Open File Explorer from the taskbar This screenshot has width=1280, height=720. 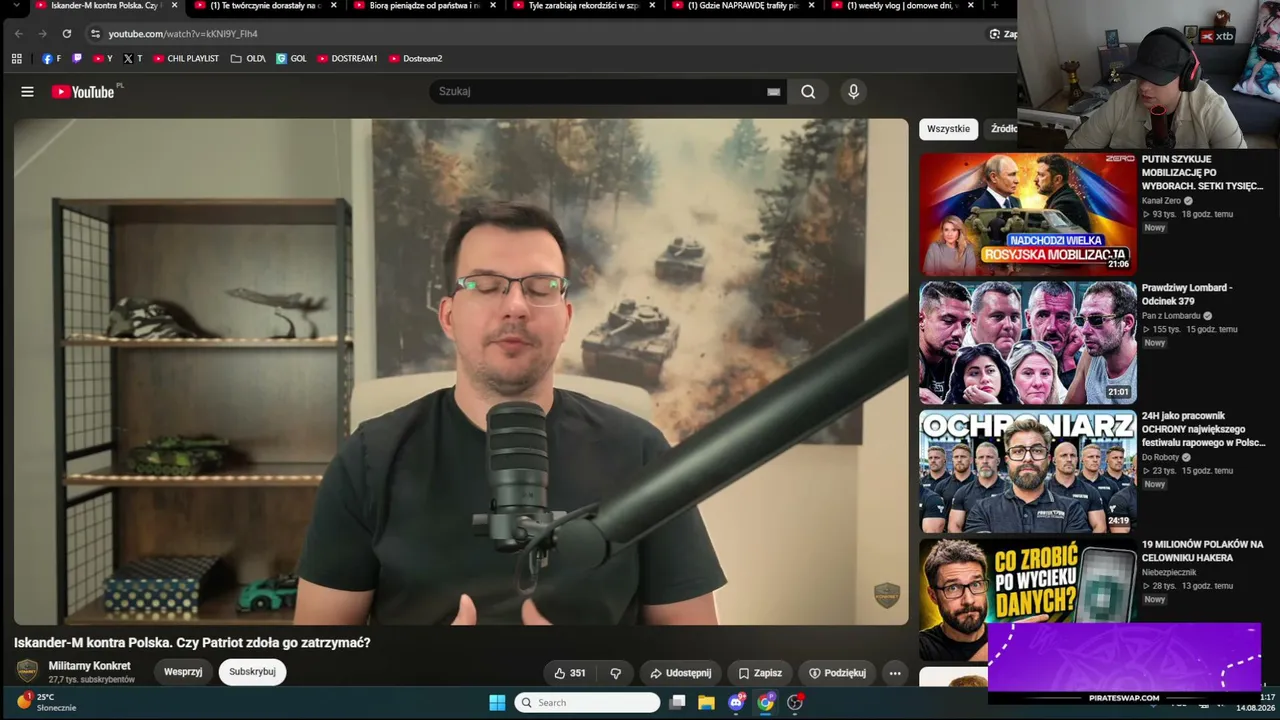[706, 703]
